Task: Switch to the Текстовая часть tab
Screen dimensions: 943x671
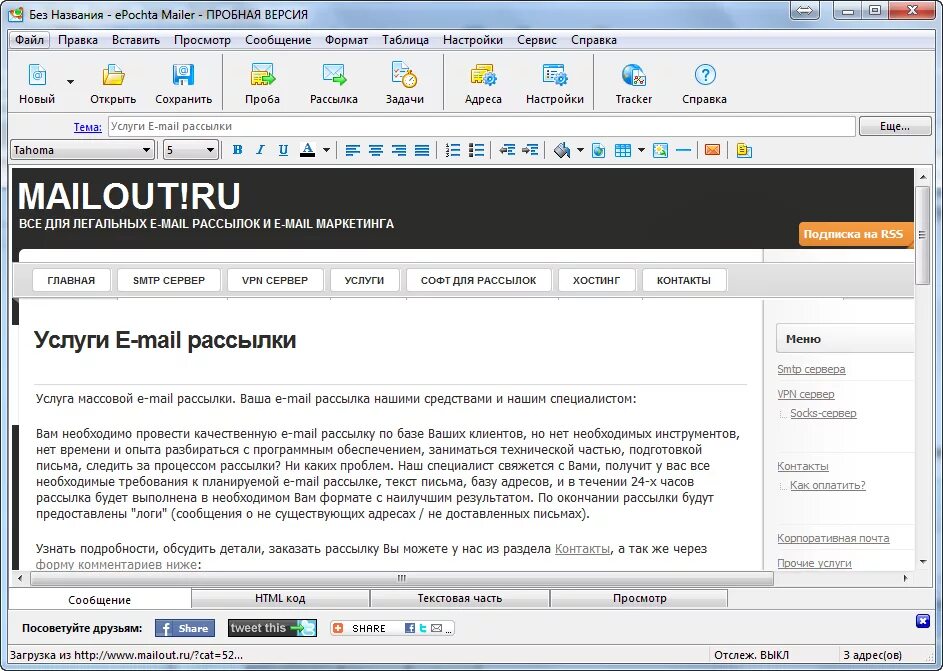Action: pyautogui.click(x=459, y=598)
